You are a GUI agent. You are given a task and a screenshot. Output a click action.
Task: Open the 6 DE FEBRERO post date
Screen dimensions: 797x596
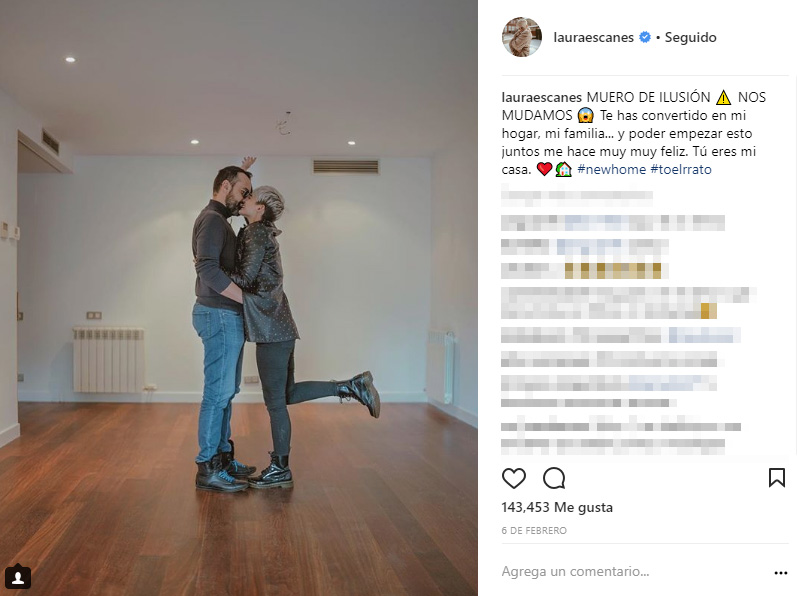click(x=534, y=530)
